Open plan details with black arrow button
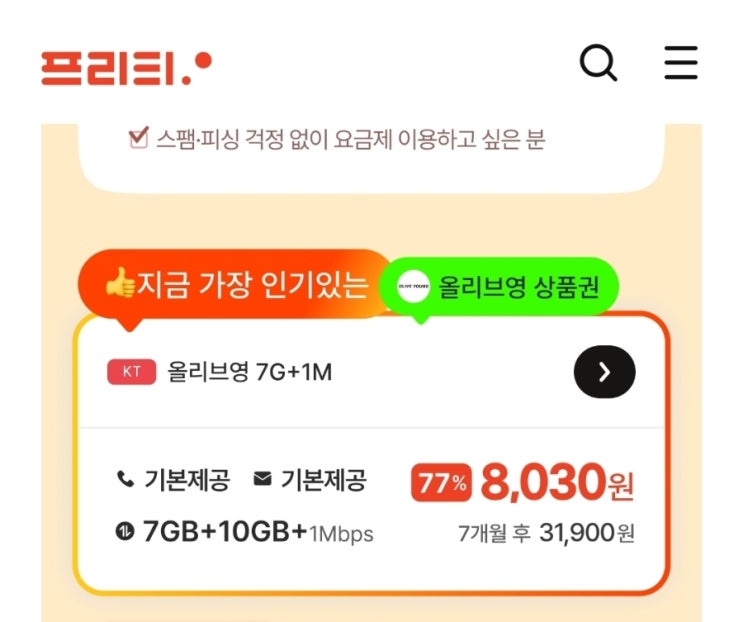Screen dimensions: 743x622 (x=605, y=372)
